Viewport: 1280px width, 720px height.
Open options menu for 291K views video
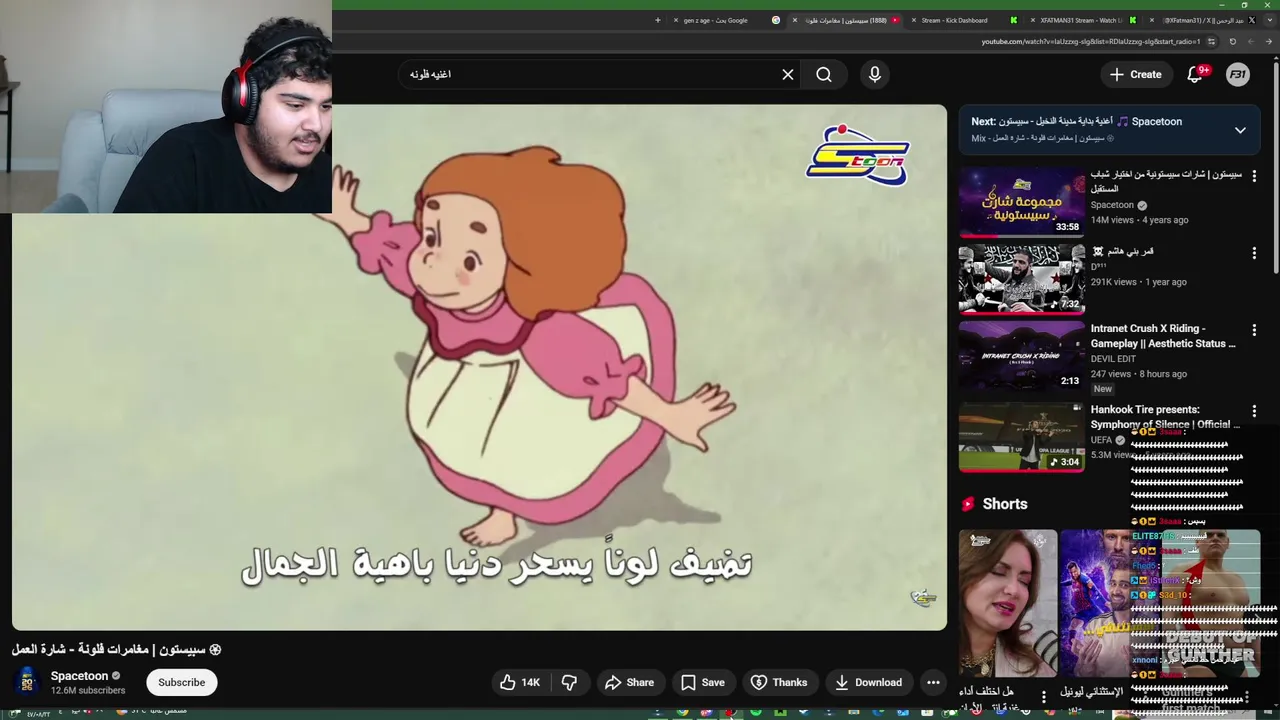[1254, 253]
